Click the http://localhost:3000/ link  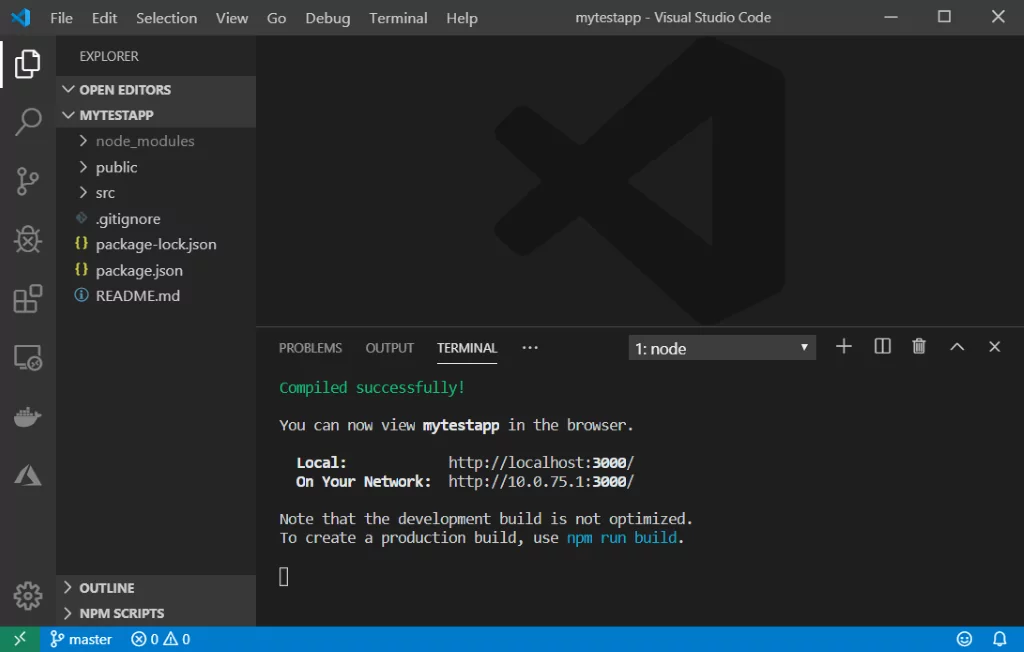pyautogui.click(x=541, y=463)
